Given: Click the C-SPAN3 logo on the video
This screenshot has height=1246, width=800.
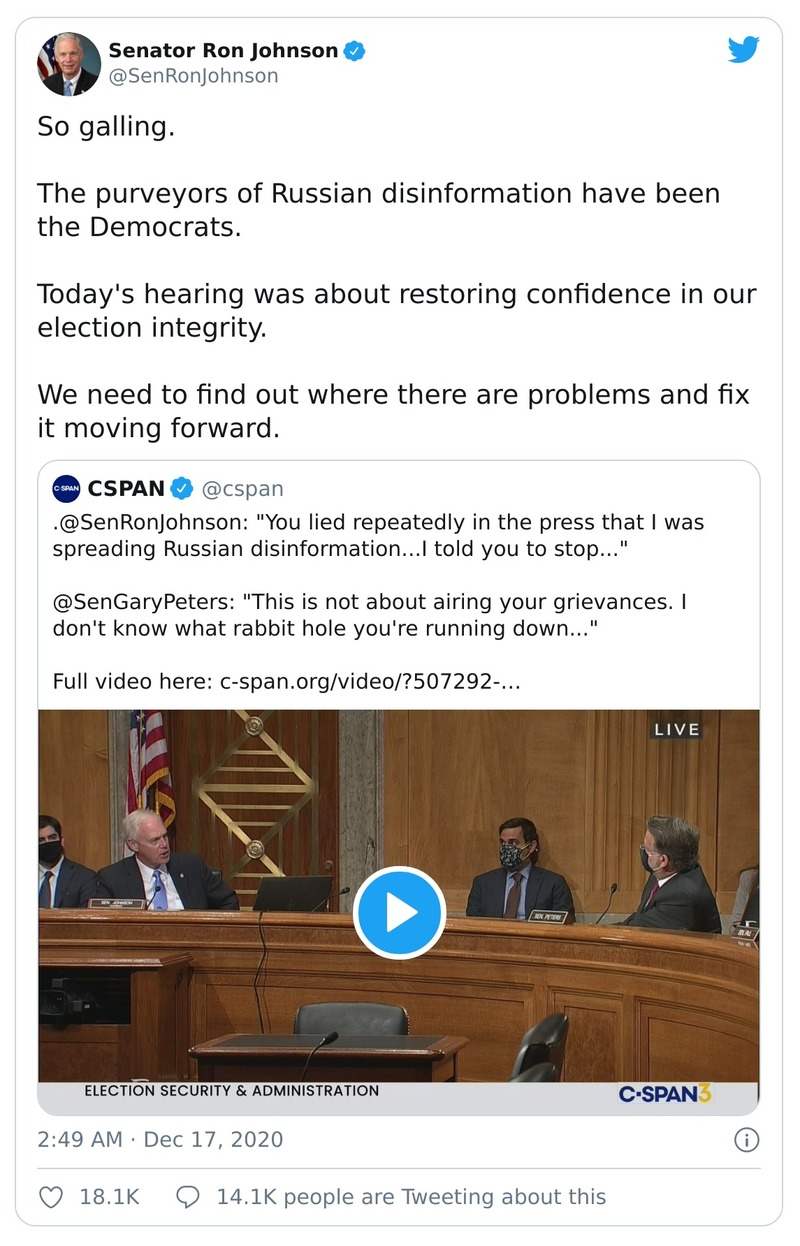Looking at the screenshot, I should (x=665, y=1093).
